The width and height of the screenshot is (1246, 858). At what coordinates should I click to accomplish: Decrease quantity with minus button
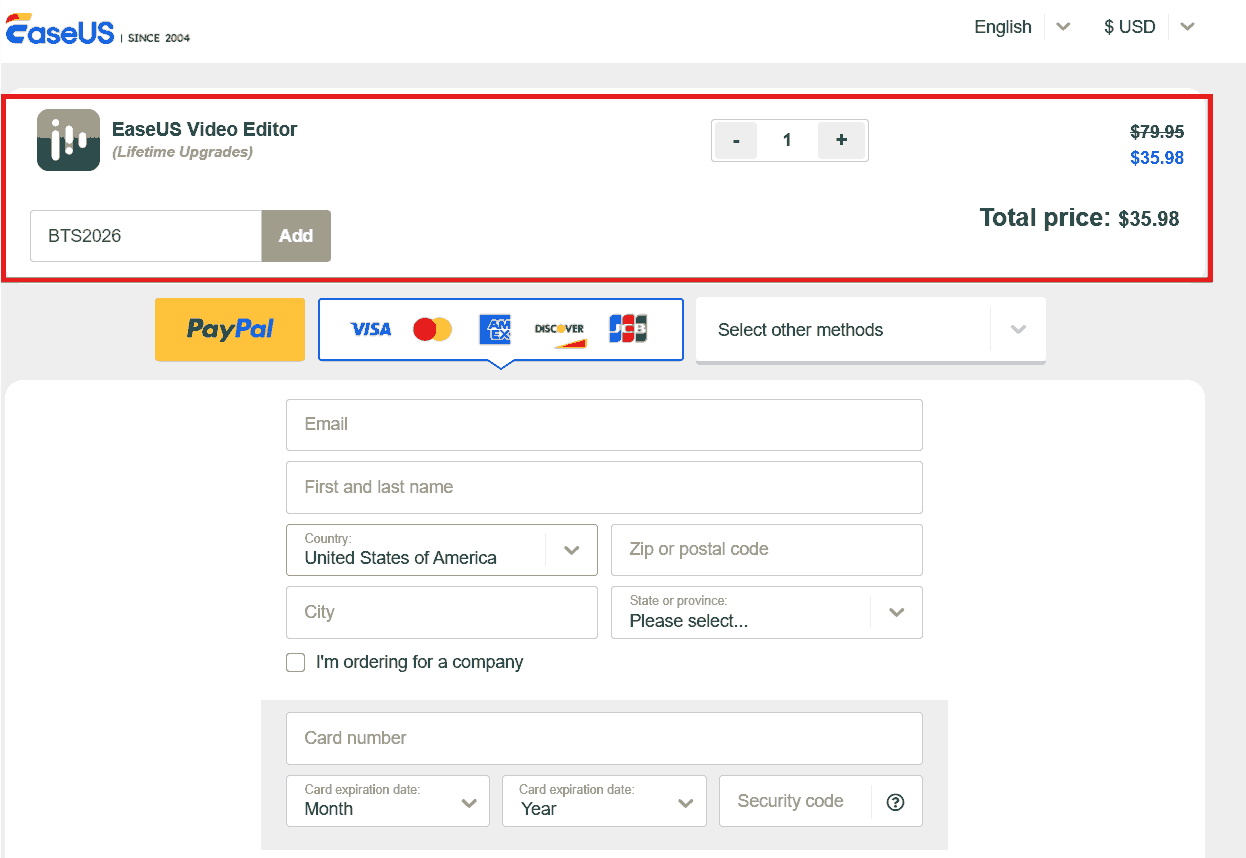click(736, 141)
